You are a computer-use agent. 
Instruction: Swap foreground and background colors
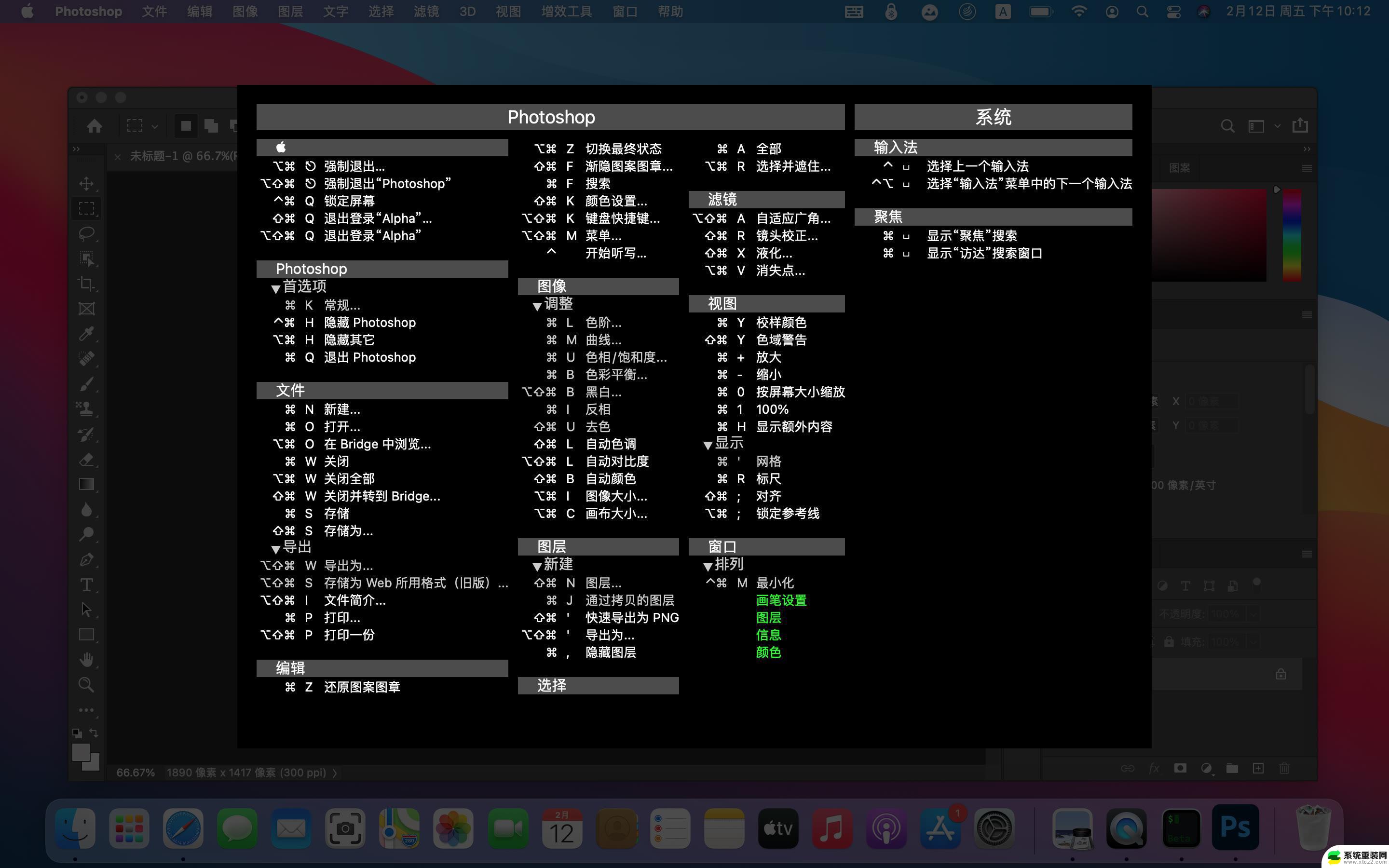(94, 733)
